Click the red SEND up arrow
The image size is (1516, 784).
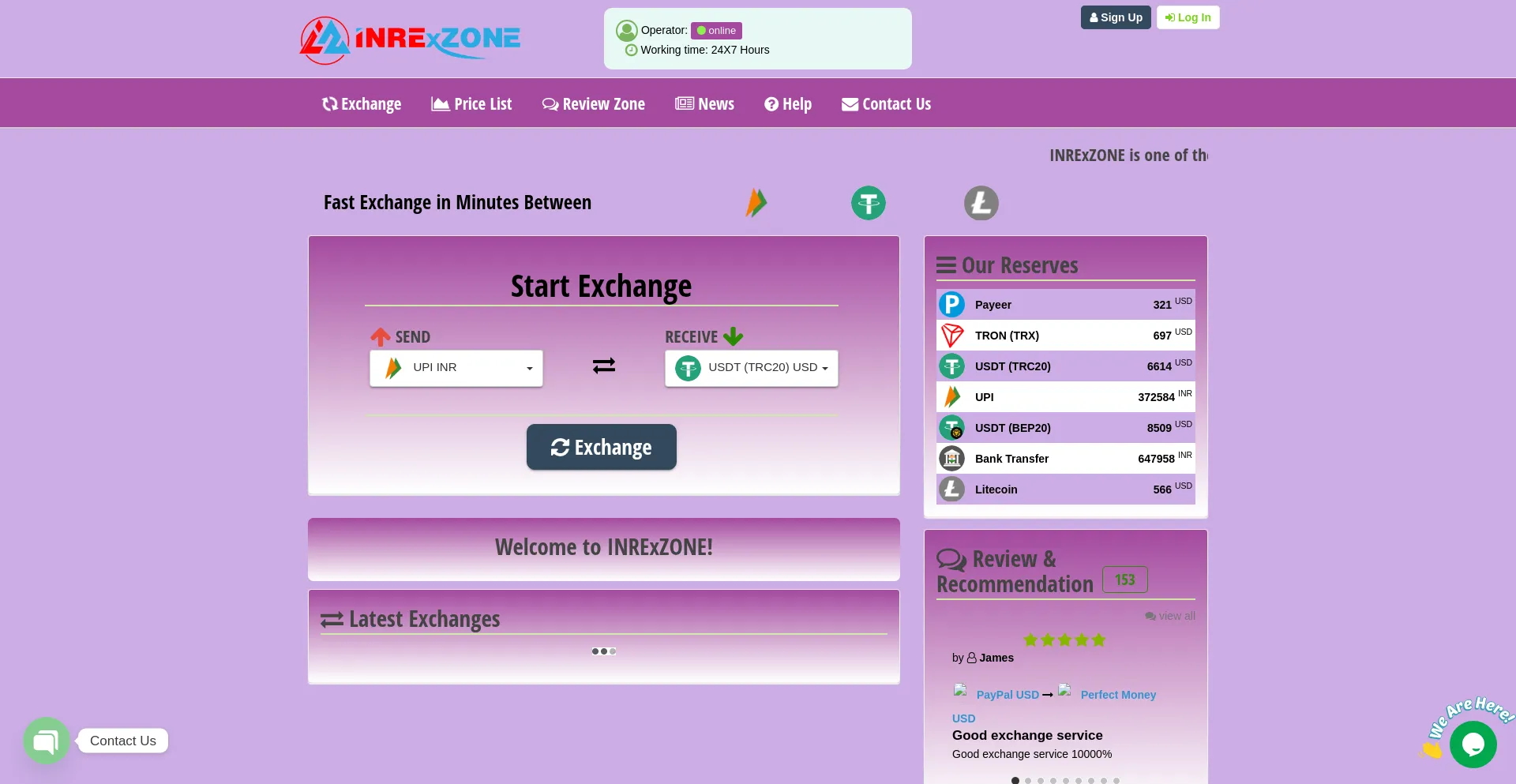(381, 337)
